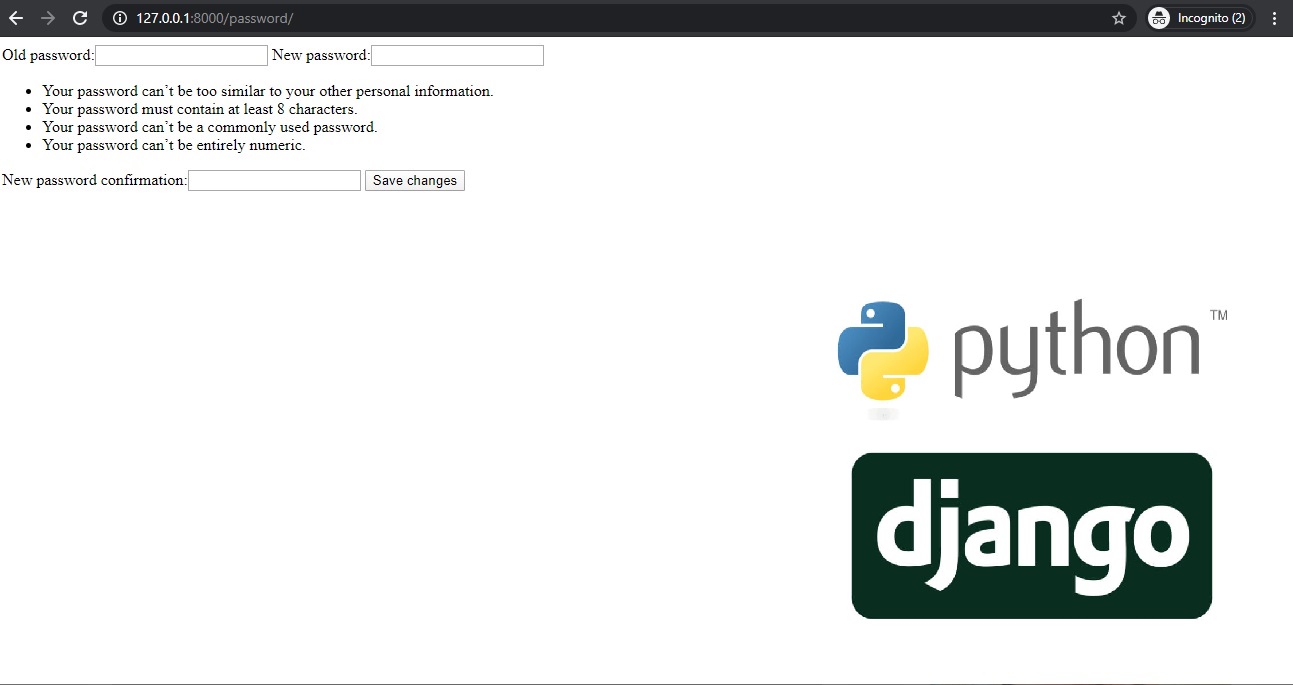The height and width of the screenshot is (685, 1293).
Task: Click the personal information requirement text
Action: (268, 91)
